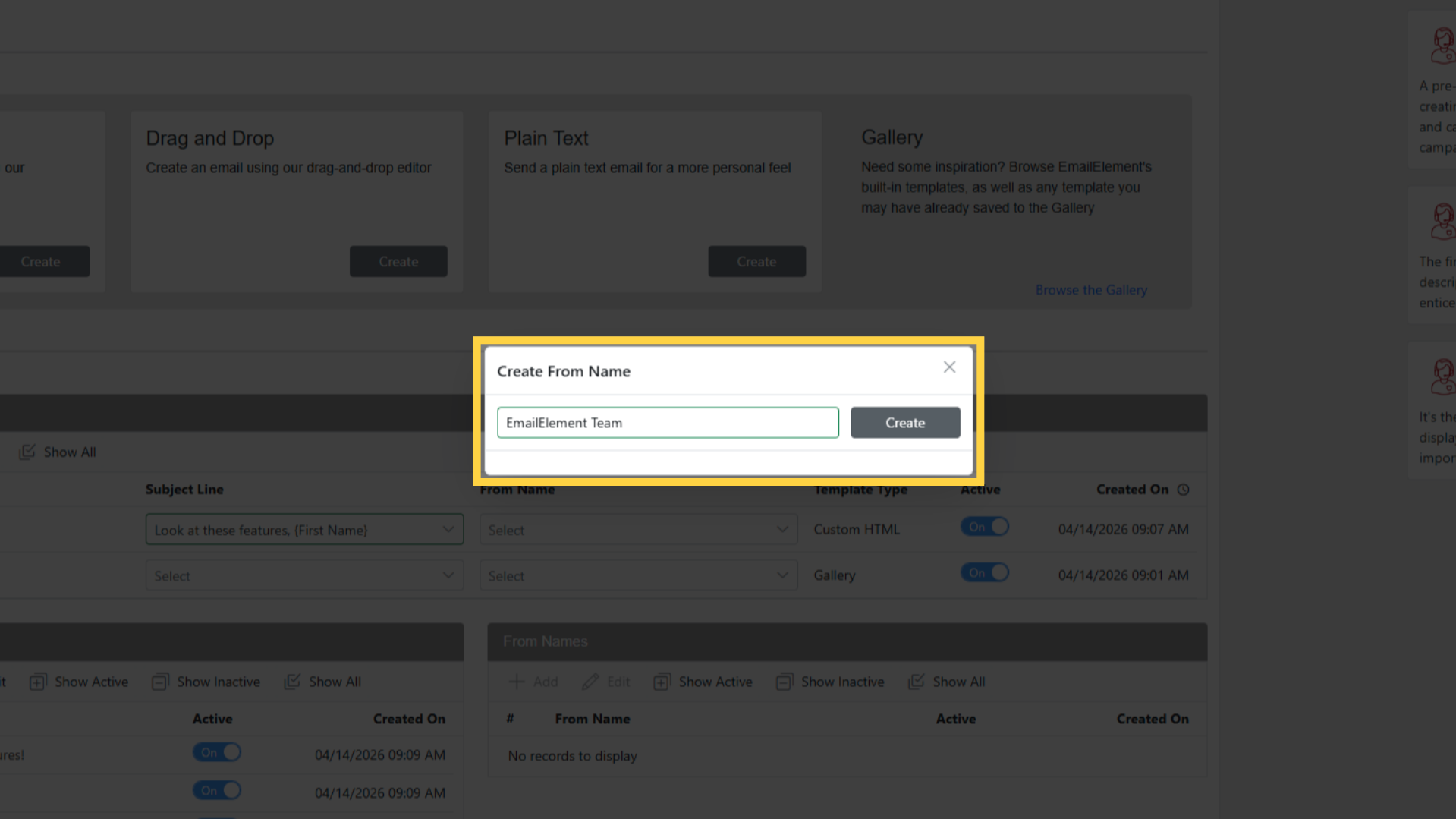1456x819 pixels.
Task: Click the Subject Line column header
Action: (184, 490)
